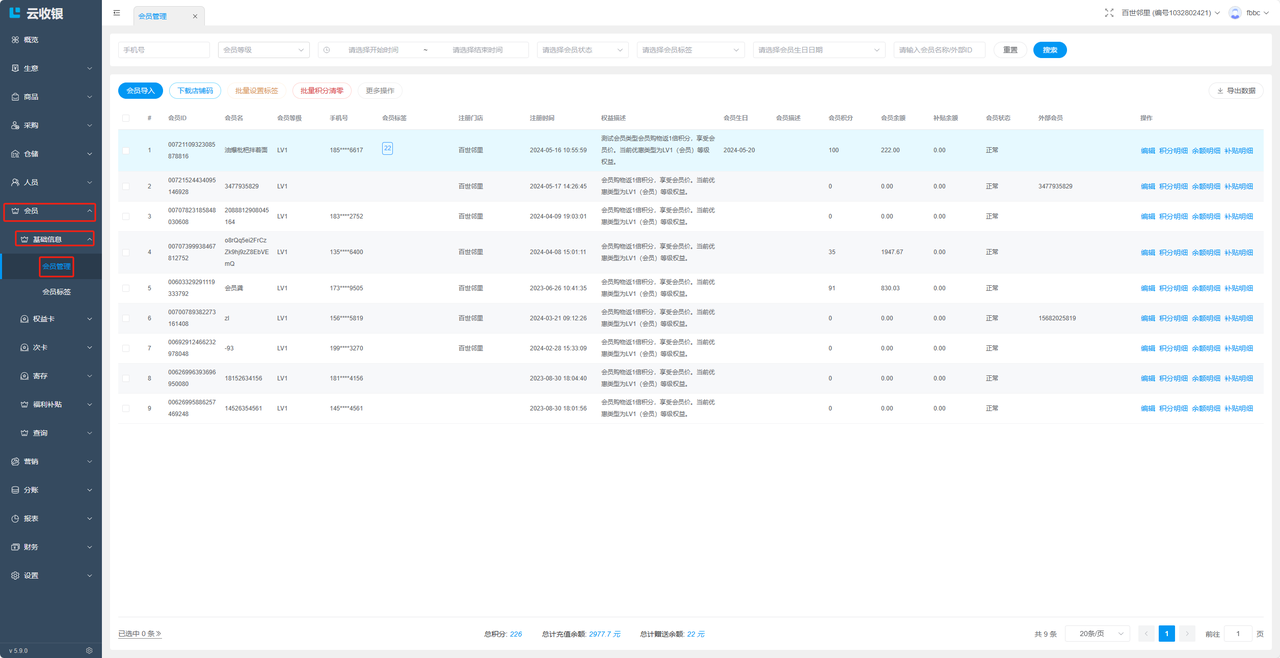Screen dimensions: 1280x658
Task: Click the user avatar icon next to fbbc
Action: [1235, 13]
